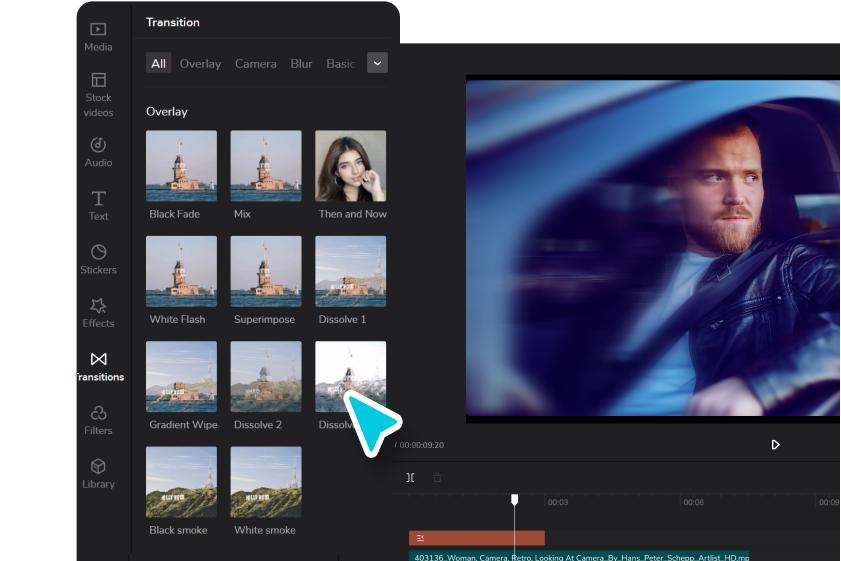This screenshot has width=841, height=561.
Task: Open the Stock videos panel
Action: click(98, 95)
